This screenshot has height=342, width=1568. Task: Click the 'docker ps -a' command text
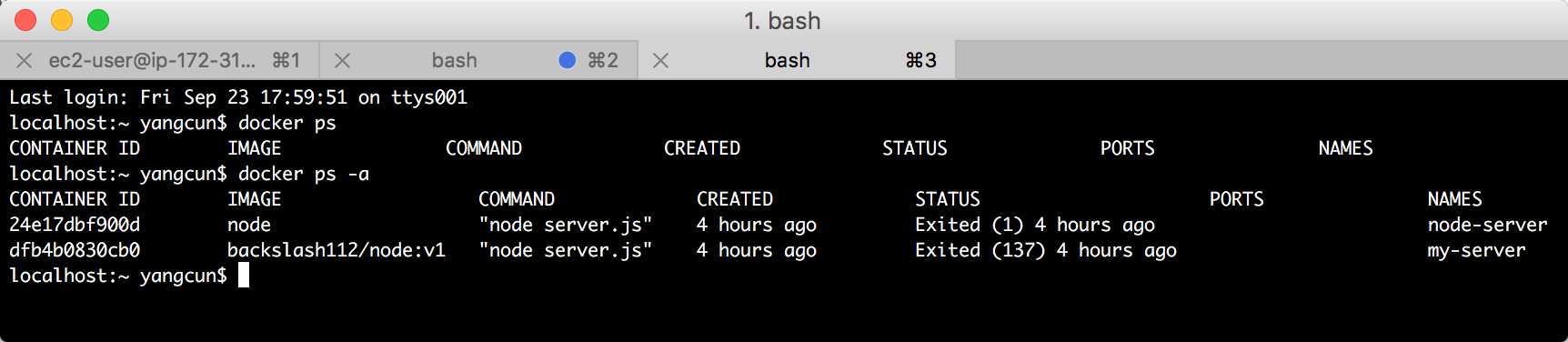pyautogui.click(x=304, y=174)
